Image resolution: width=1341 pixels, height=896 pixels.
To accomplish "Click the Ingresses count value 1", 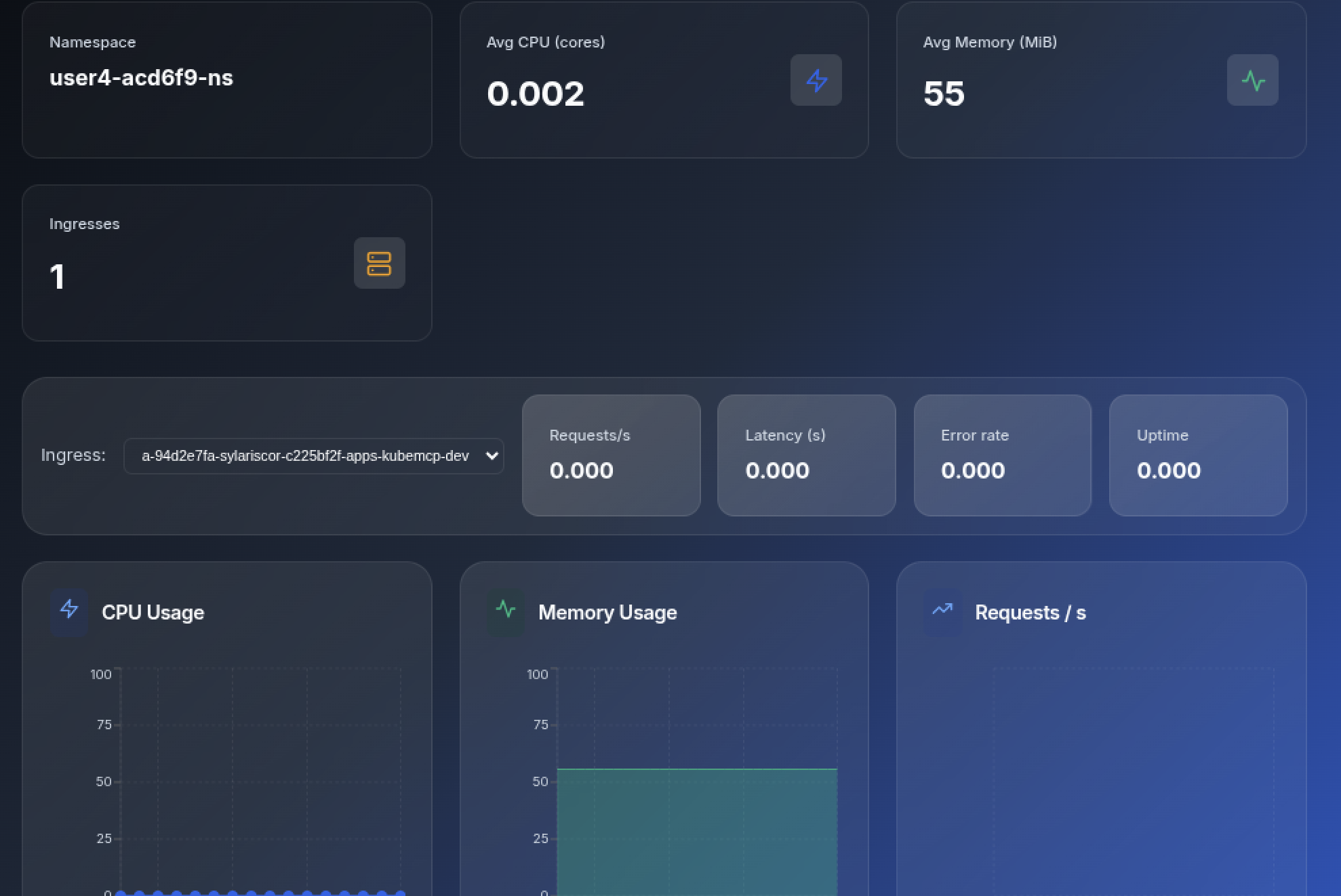I will click(x=57, y=277).
